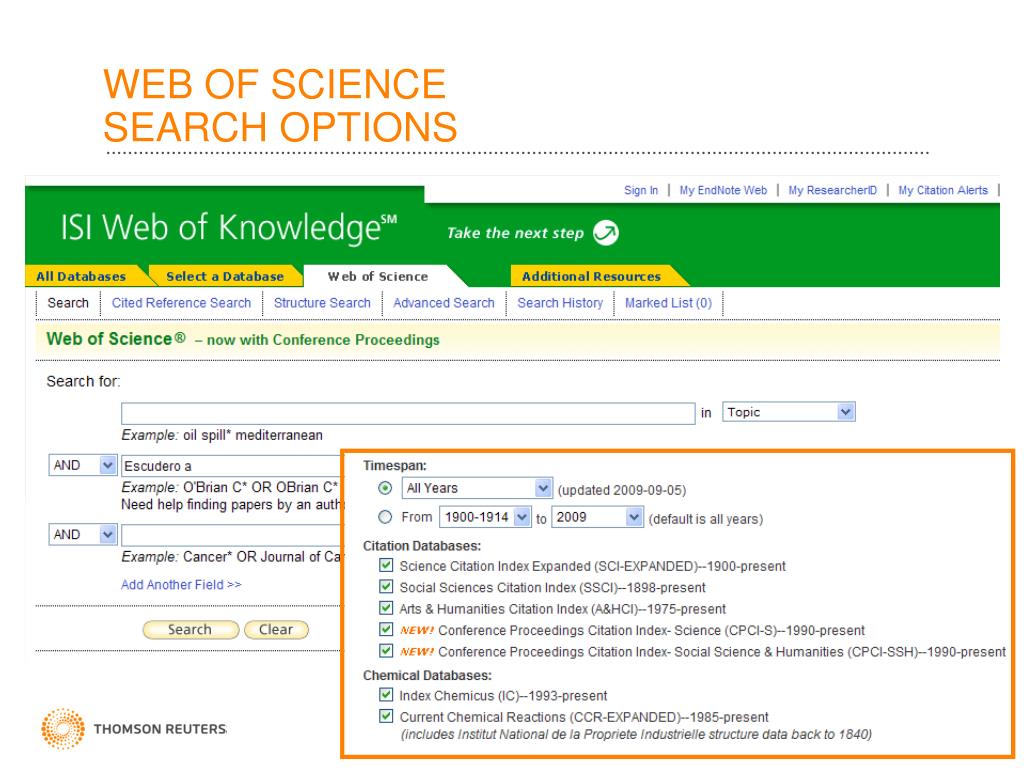The height and width of the screenshot is (768, 1024).
Task: Click the Search button
Action: click(x=190, y=630)
